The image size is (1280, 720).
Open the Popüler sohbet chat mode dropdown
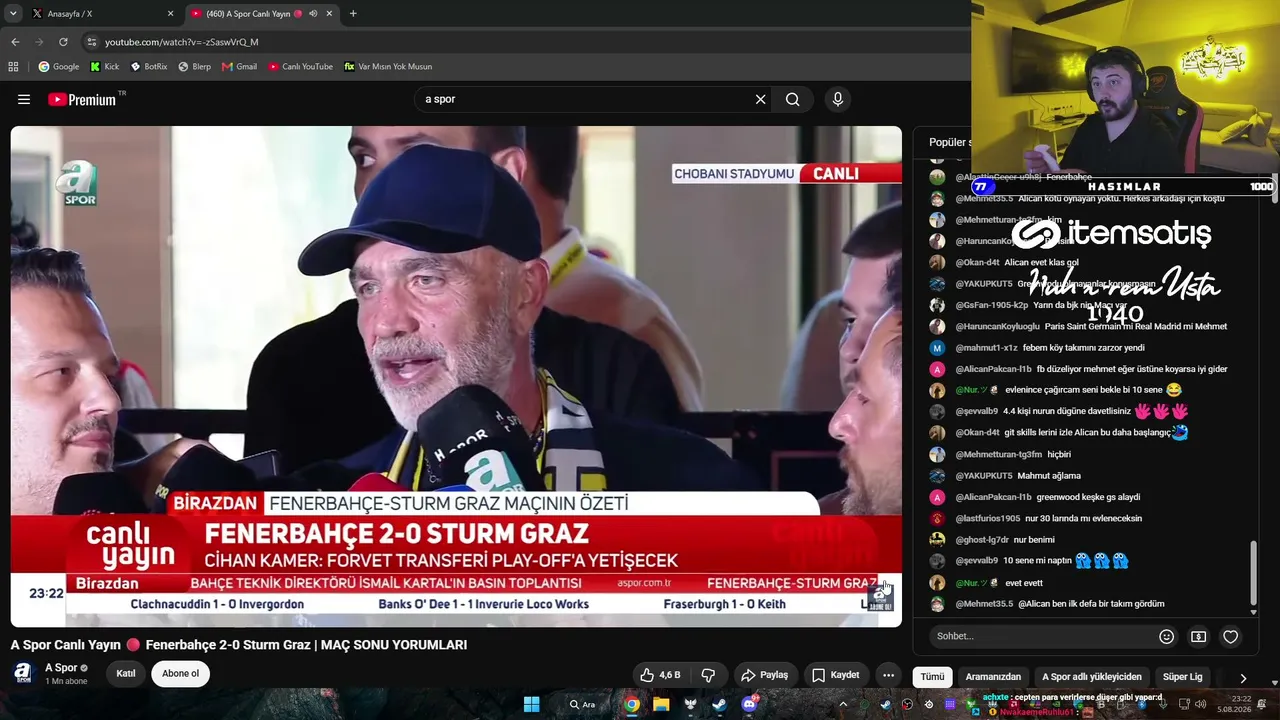[949, 142]
